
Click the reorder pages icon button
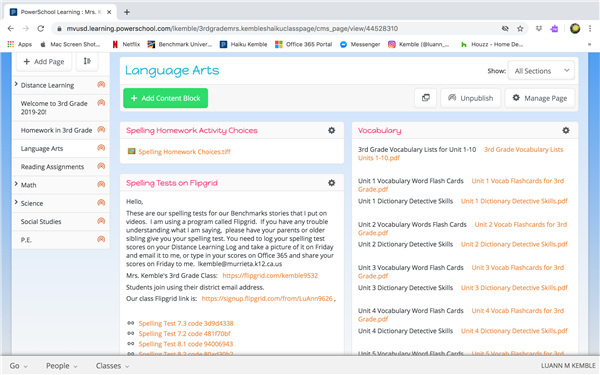tap(87, 61)
